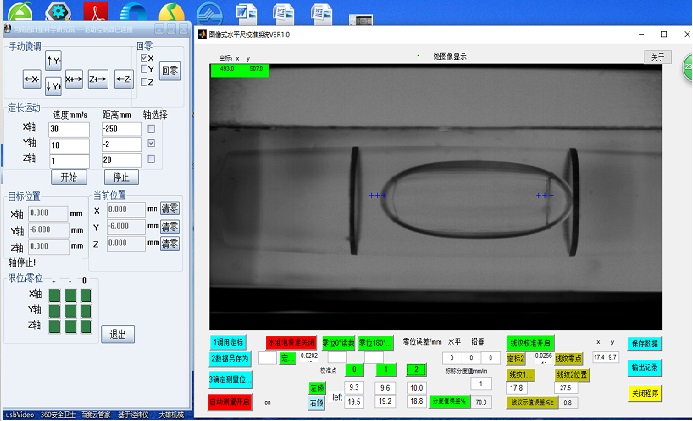Clear current X position with 清零
693x421 pixels.
point(170,209)
